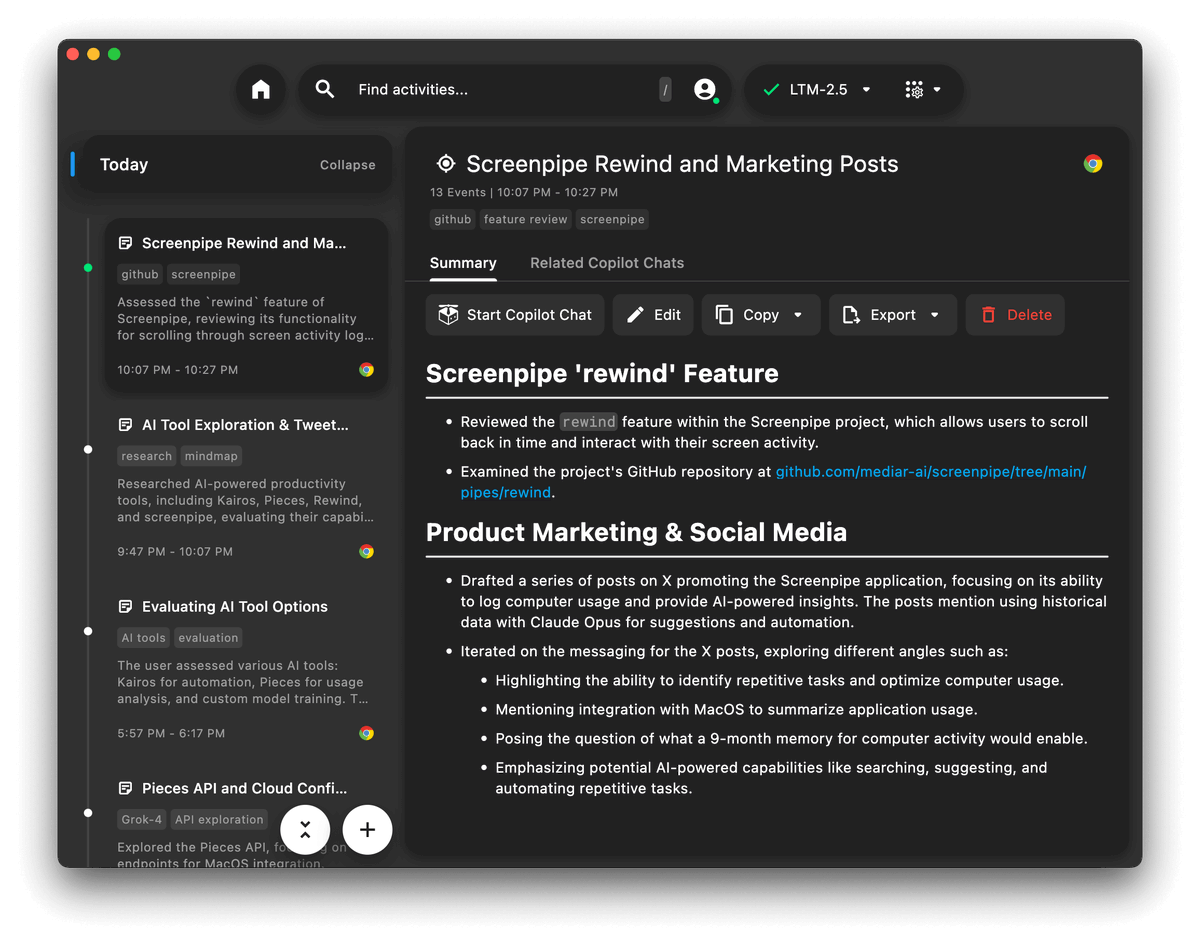The width and height of the screenshot is (1200, 944).
Task: Open the user account profile icon
Action: pyautogui.click(x=705, y=89)
